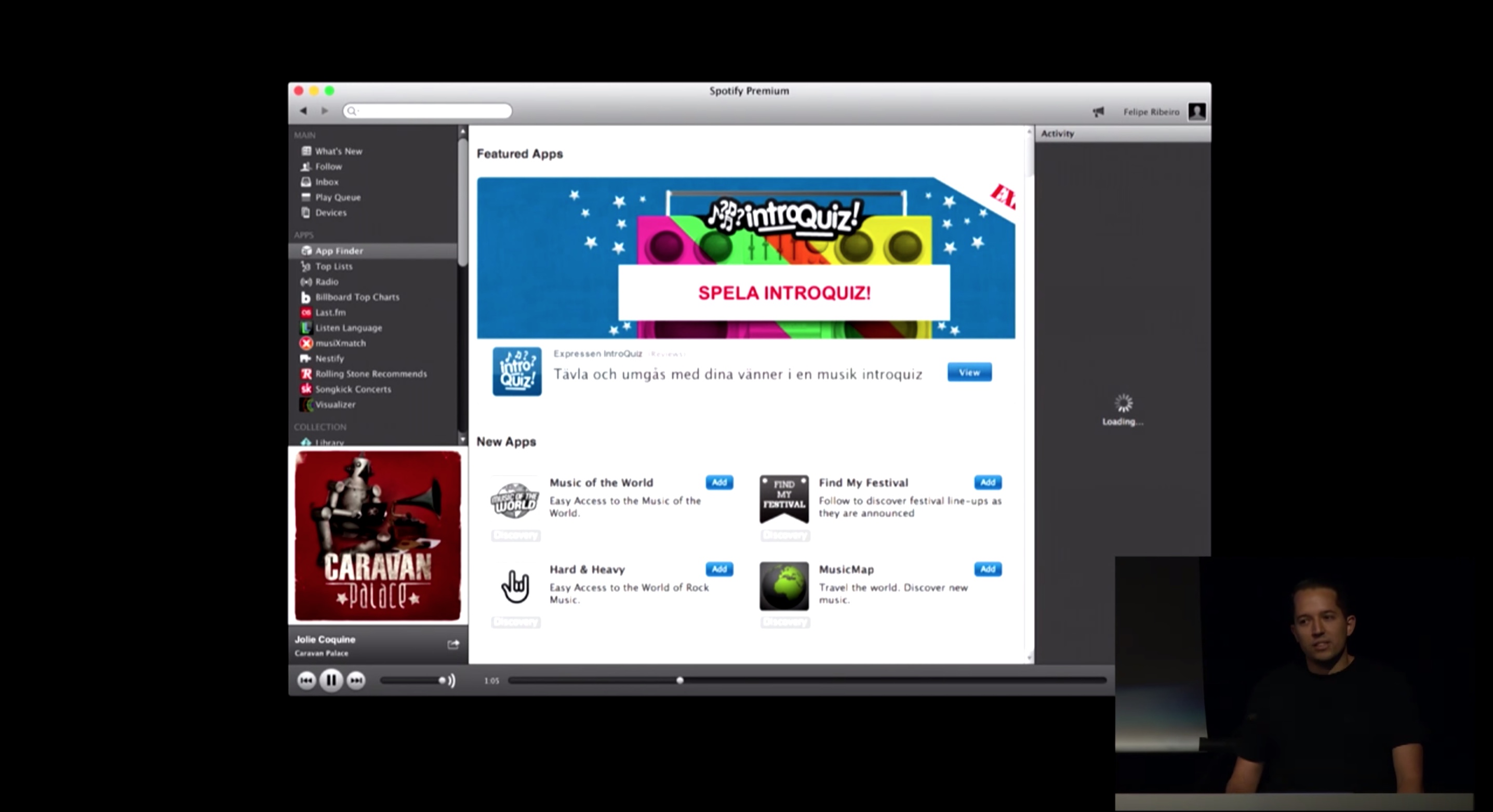Screen dimensions: 1493x812
Task: Click Add button for Find My Festival
Action: click(988, 482)
